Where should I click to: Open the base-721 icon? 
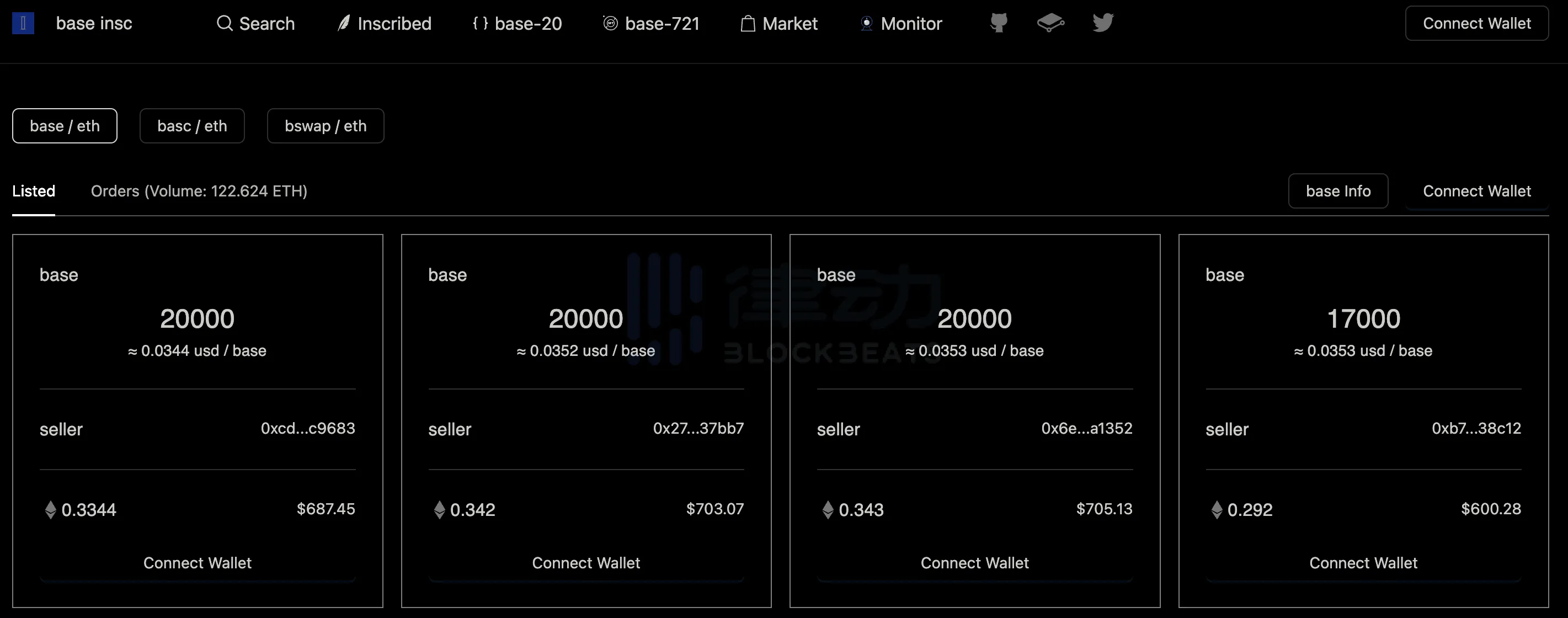[x=609, y=23]
